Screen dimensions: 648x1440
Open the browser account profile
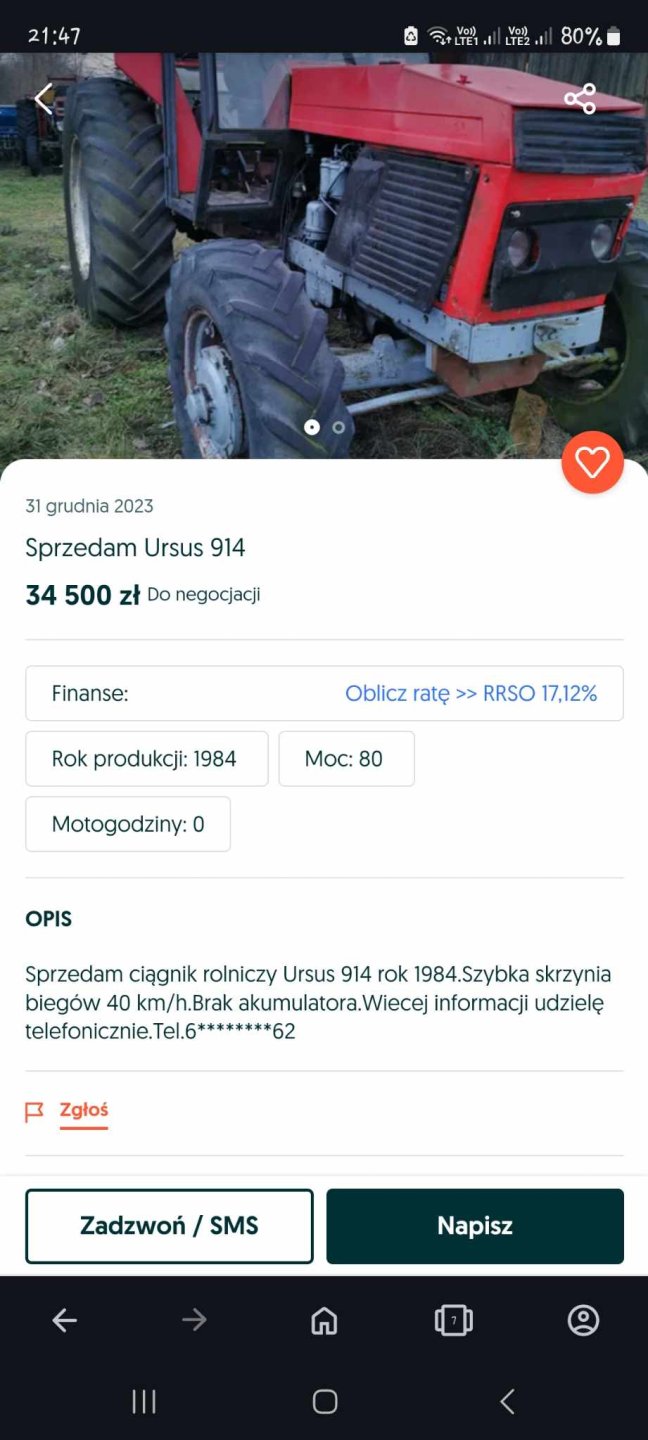tap(583, 1321)
